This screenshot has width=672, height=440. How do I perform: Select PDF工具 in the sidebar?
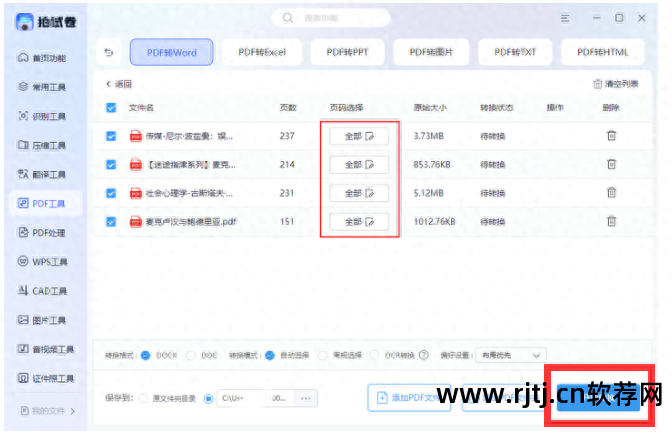[x=45, y=204]
